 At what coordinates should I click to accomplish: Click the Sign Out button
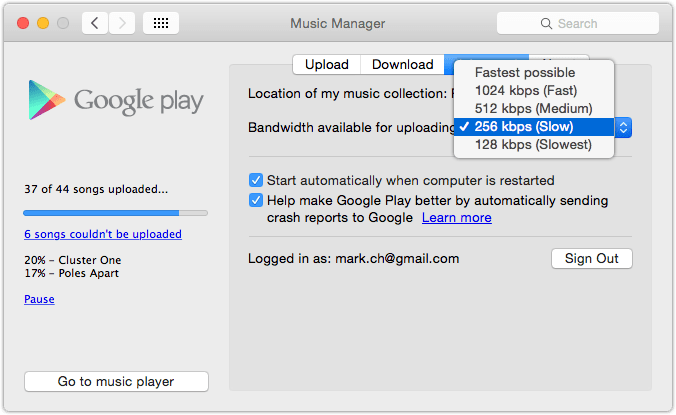(x=592, y=259)
